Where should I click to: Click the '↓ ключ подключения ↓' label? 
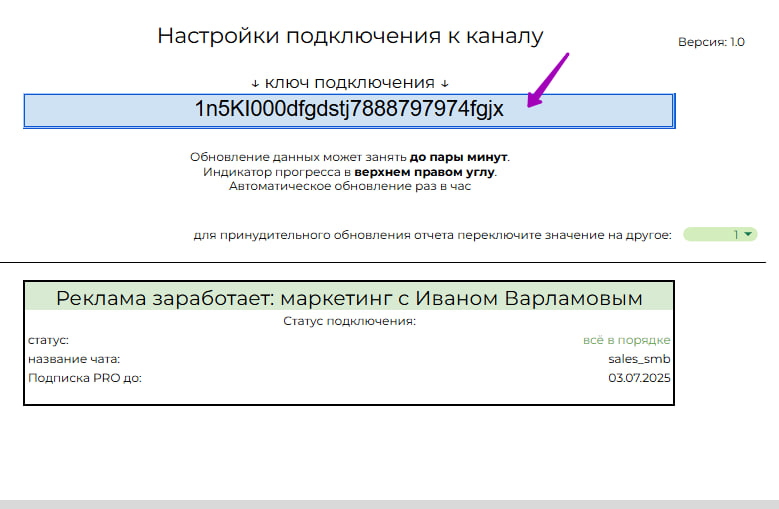(350, 82)
